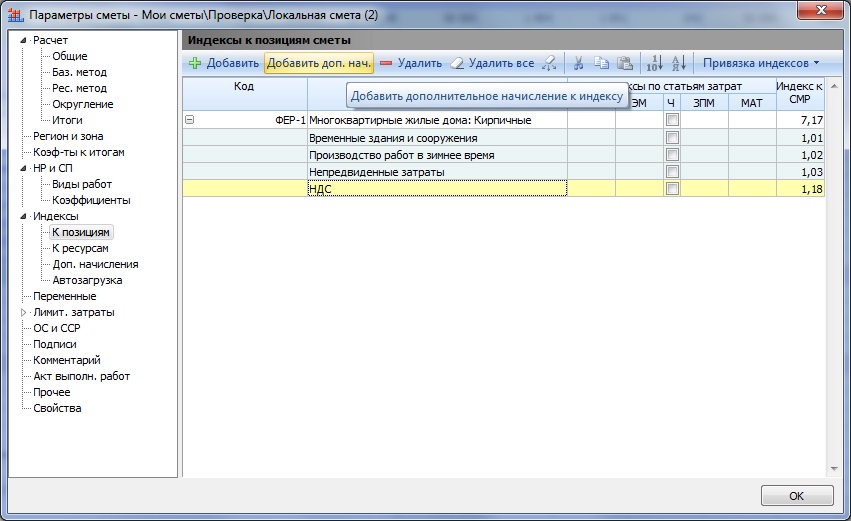
Task: Sort alphabetically with the А-Я sort icon
Action: (679, 63)
